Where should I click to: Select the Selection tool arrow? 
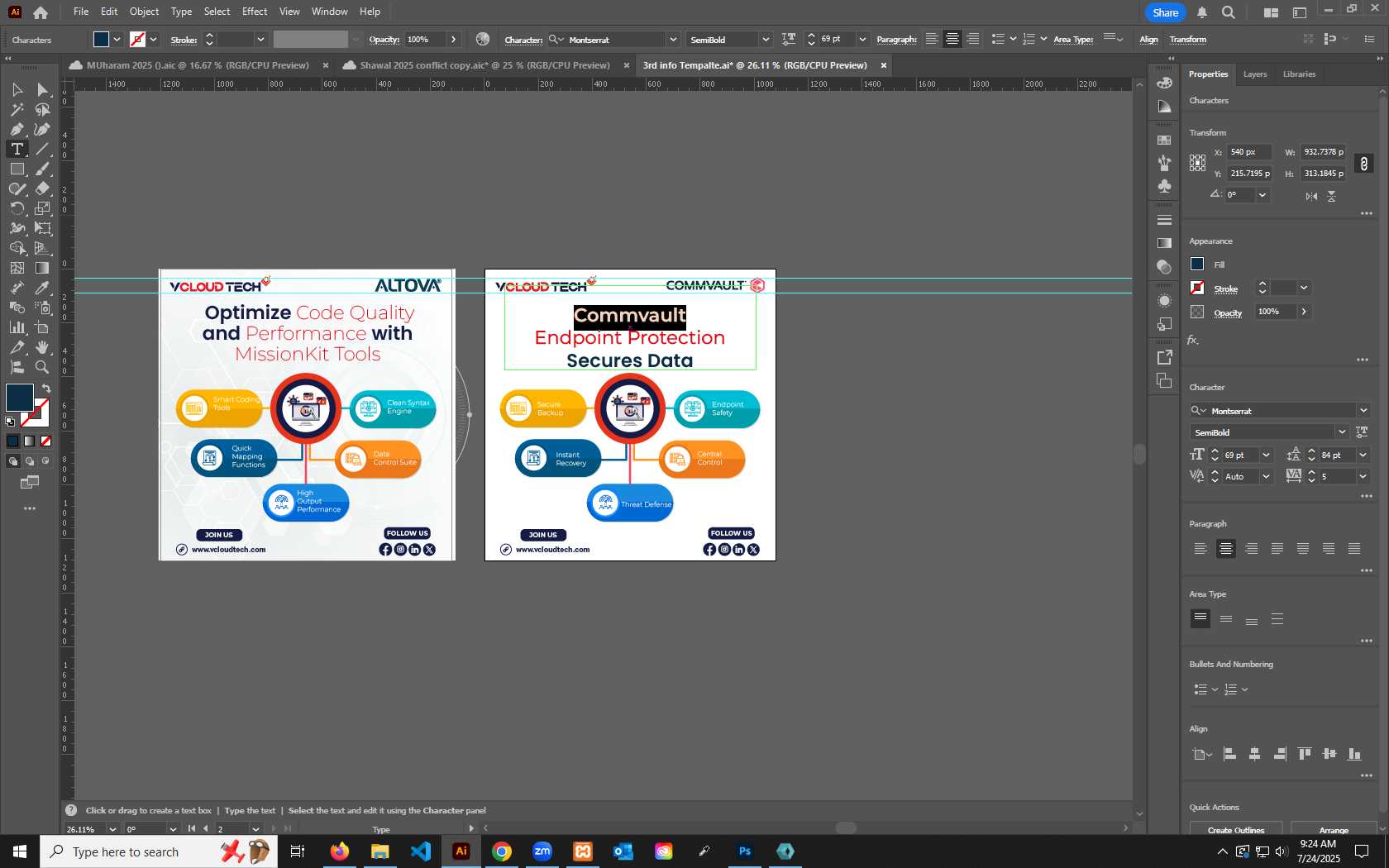pos(17,89)
